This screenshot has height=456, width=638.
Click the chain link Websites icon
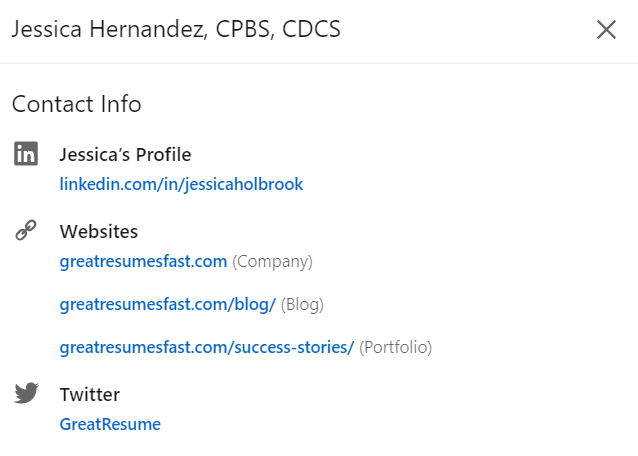pyautogui.click(x=26, y=230)
